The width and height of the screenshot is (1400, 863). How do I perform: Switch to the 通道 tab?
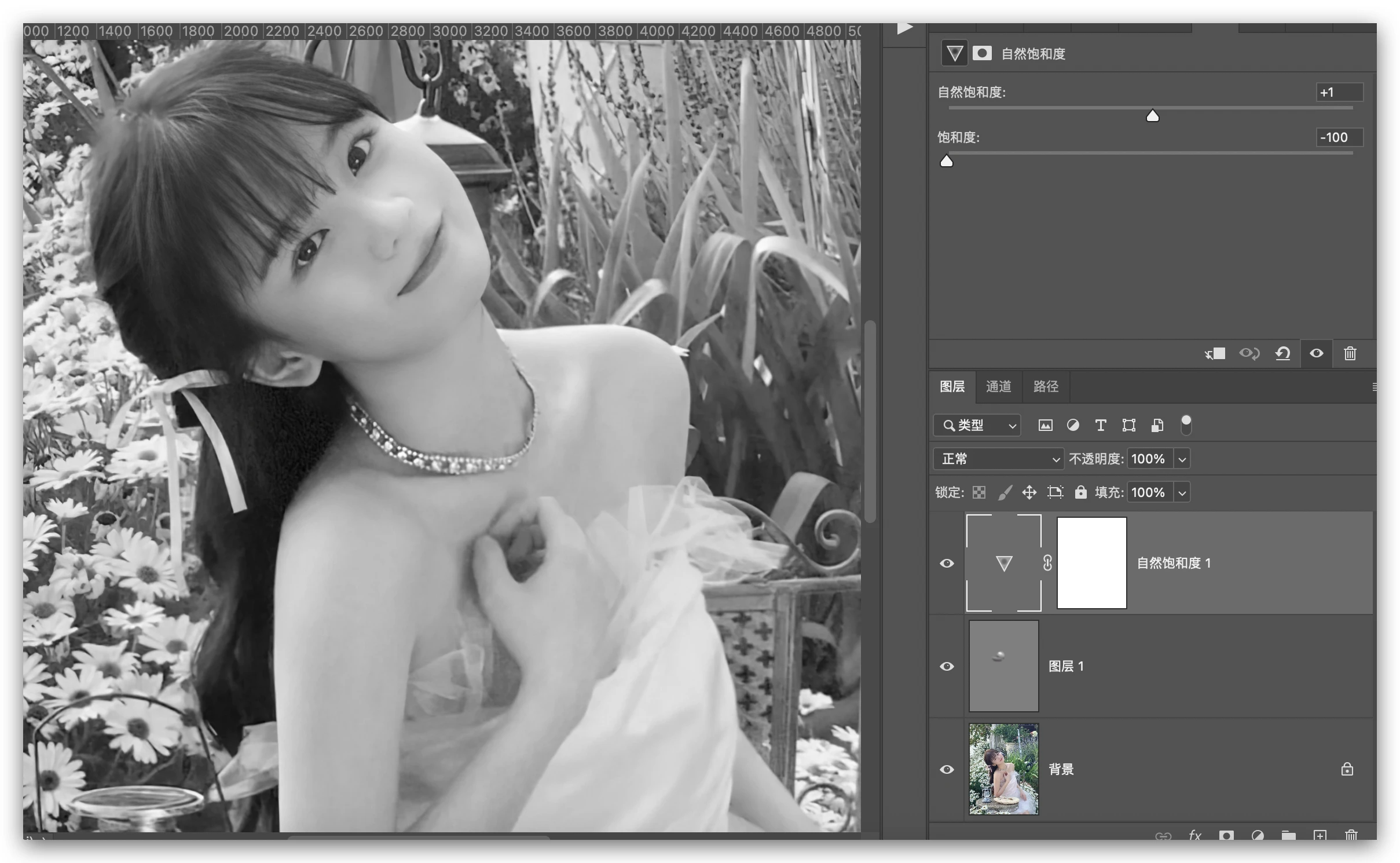998,386
